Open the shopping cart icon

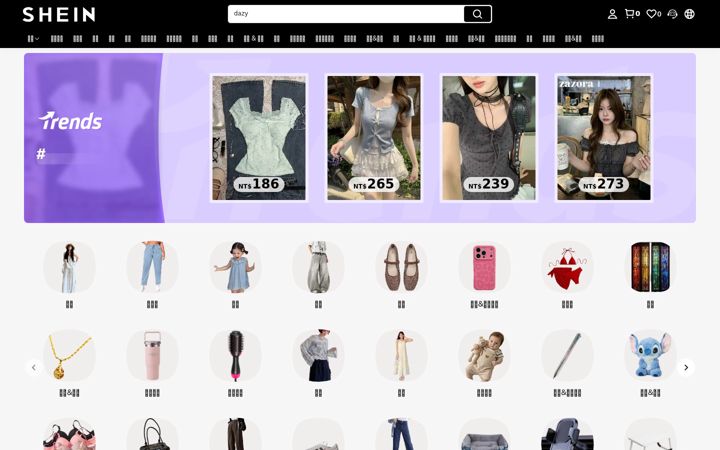coord(632,14)
